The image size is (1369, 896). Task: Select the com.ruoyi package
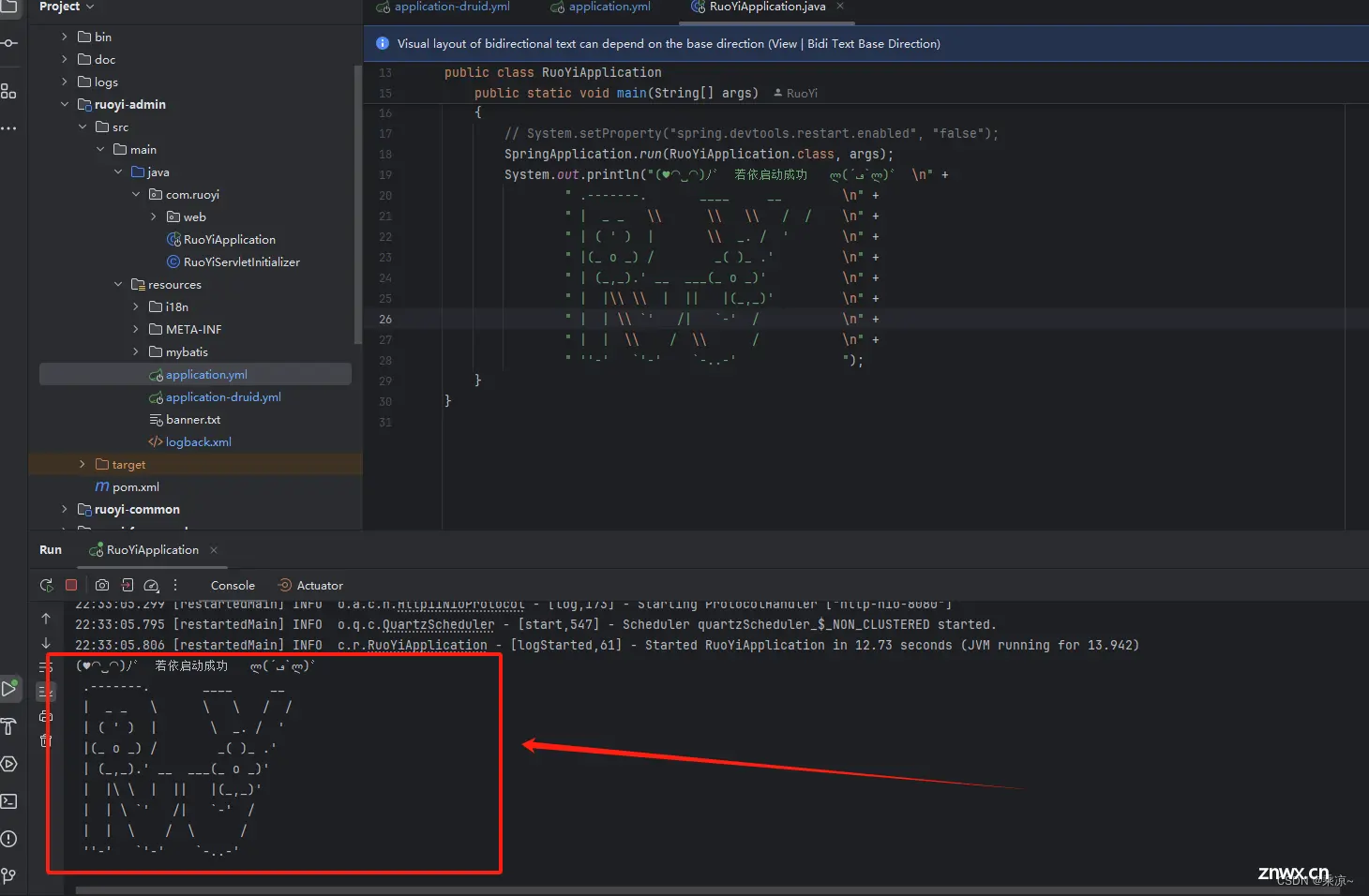(x=184, y=194)
